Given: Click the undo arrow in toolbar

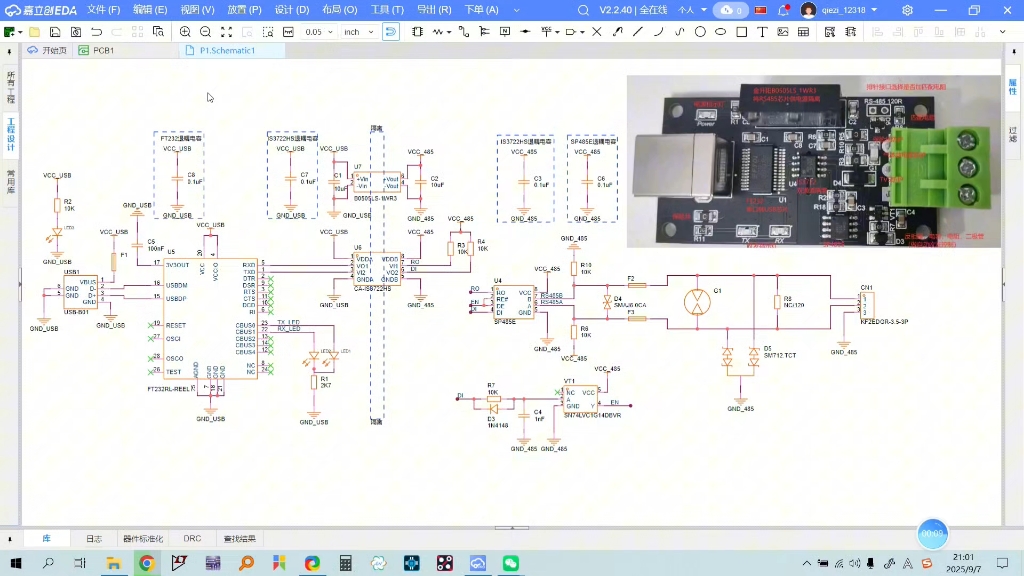Looking at the screenshot, I should coord(97,32).
